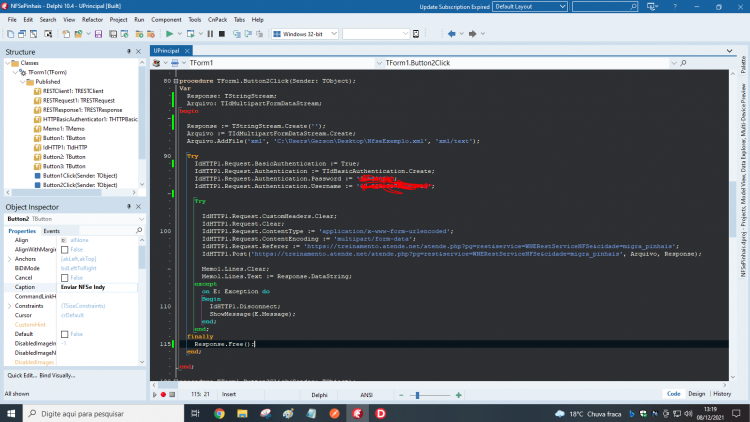Collapse the Classes tree node
Image resolution: width=750 pixels, height=422 pixels.
8,63
